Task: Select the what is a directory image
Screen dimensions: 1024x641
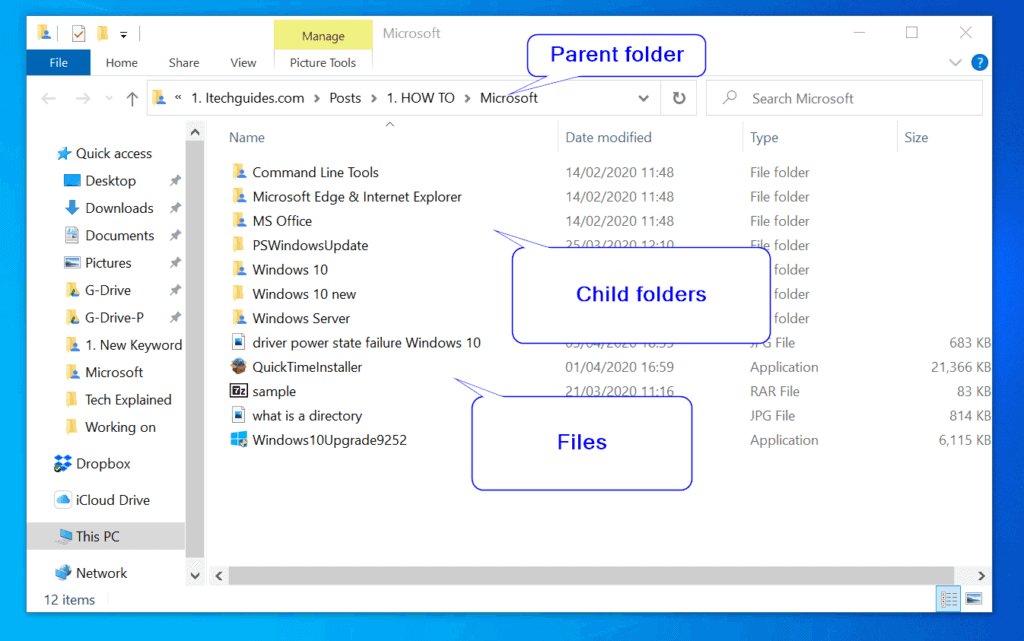Action: 296,416
